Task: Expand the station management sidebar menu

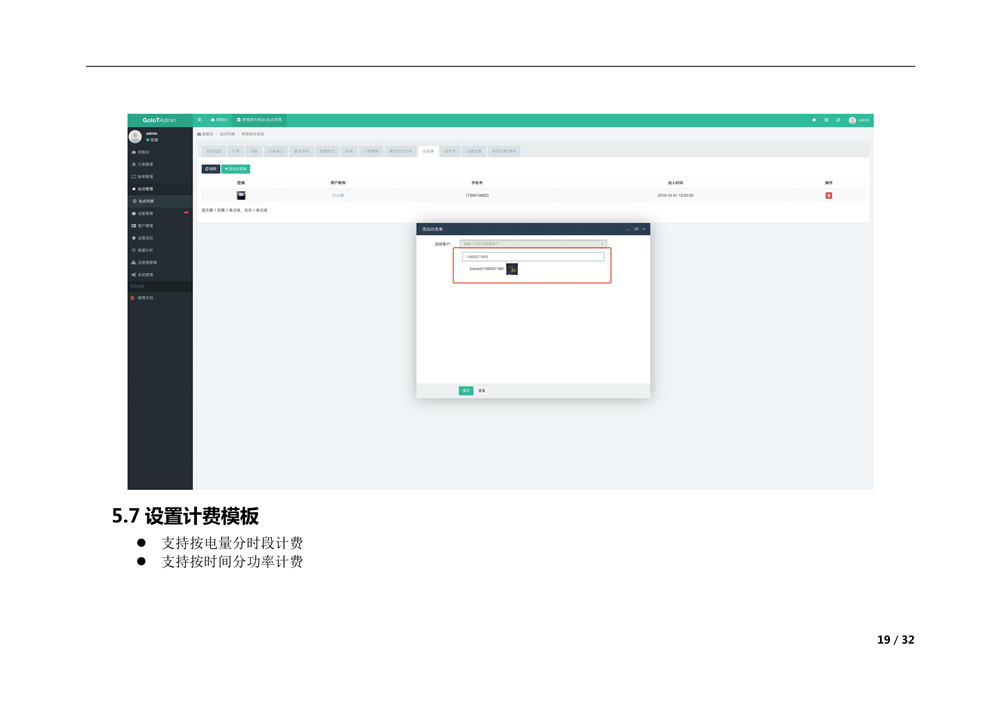Action: (145, 189)
